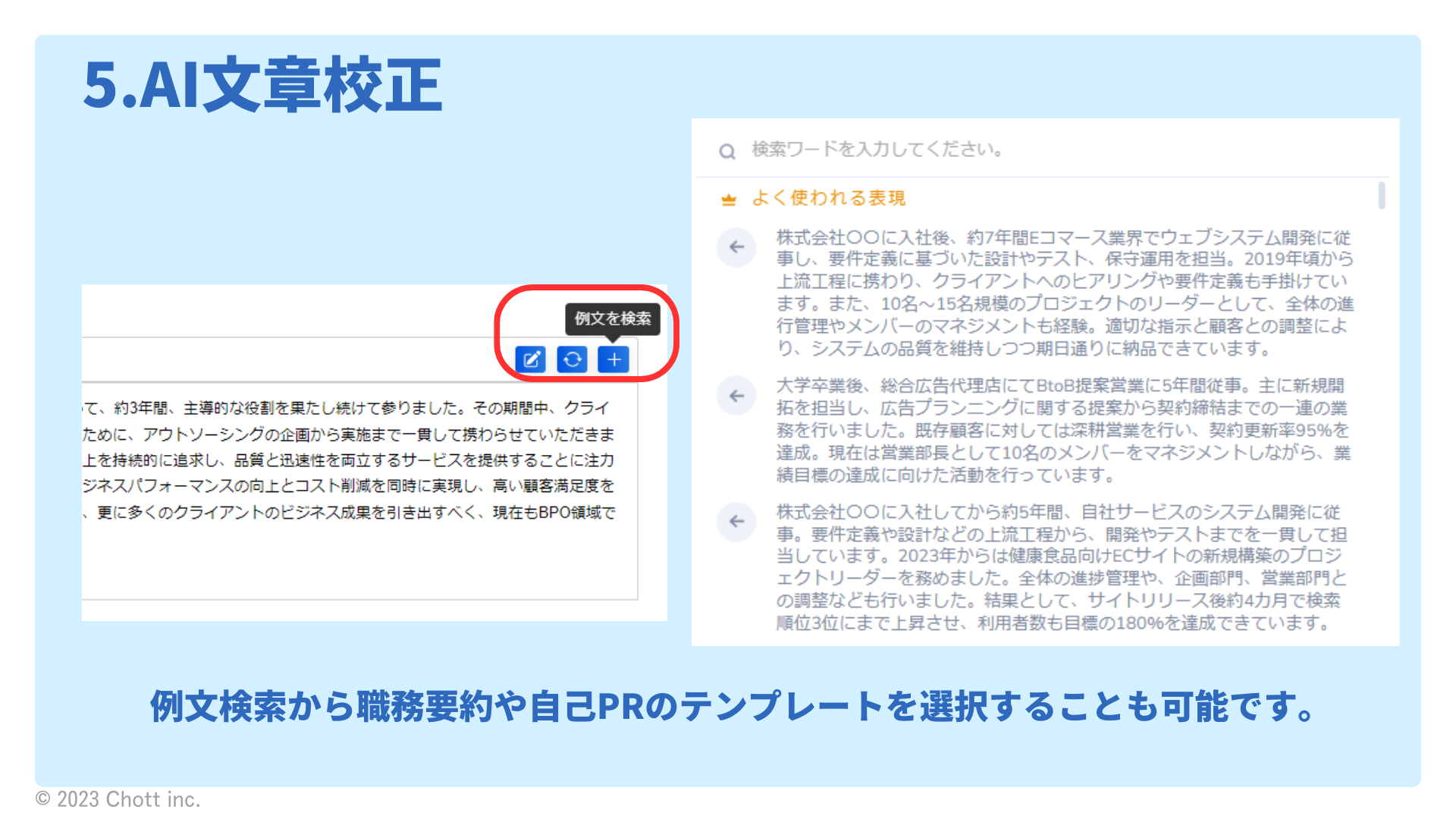The width and height of the screenshot is (1456, 819).
Task: Click the 例文を検索 tooltip label
Action: (x=613, y=318)
